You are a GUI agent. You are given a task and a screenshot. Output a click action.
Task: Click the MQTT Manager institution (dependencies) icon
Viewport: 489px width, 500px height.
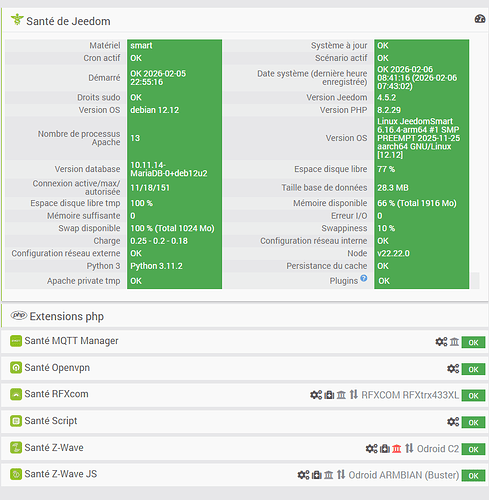454,342
